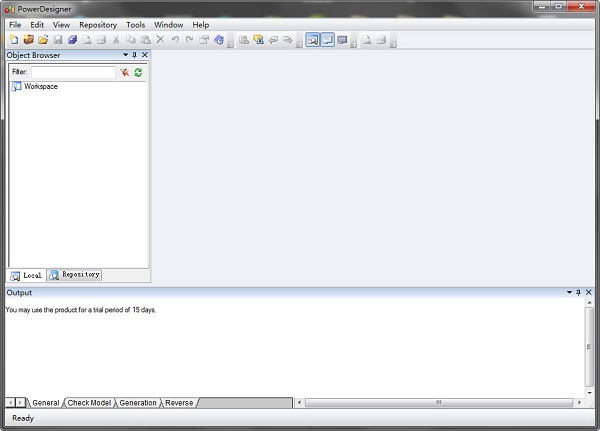The image size is (600, 431).
Task: Click the Paste clipboard icon
Action: tap(145, 39)
